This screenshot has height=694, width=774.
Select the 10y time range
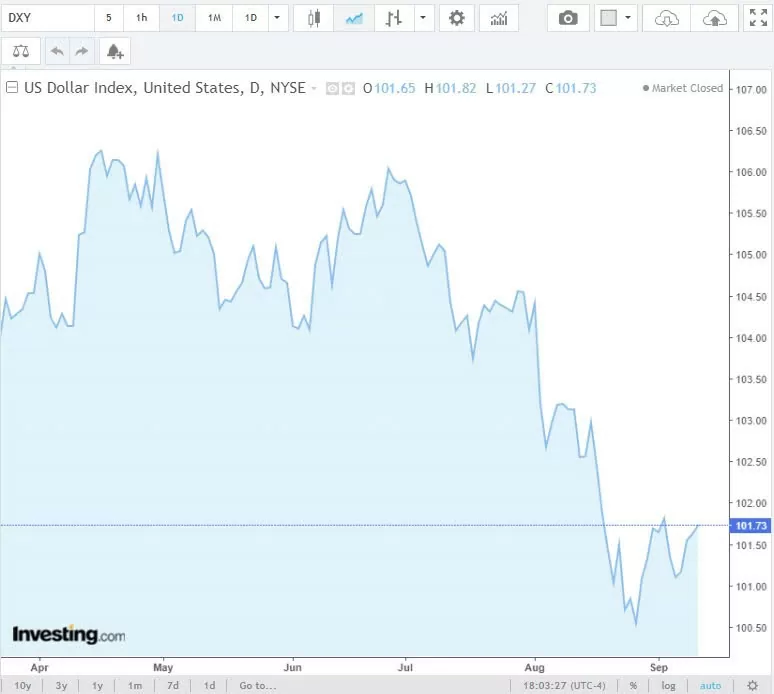coord(22,685)
